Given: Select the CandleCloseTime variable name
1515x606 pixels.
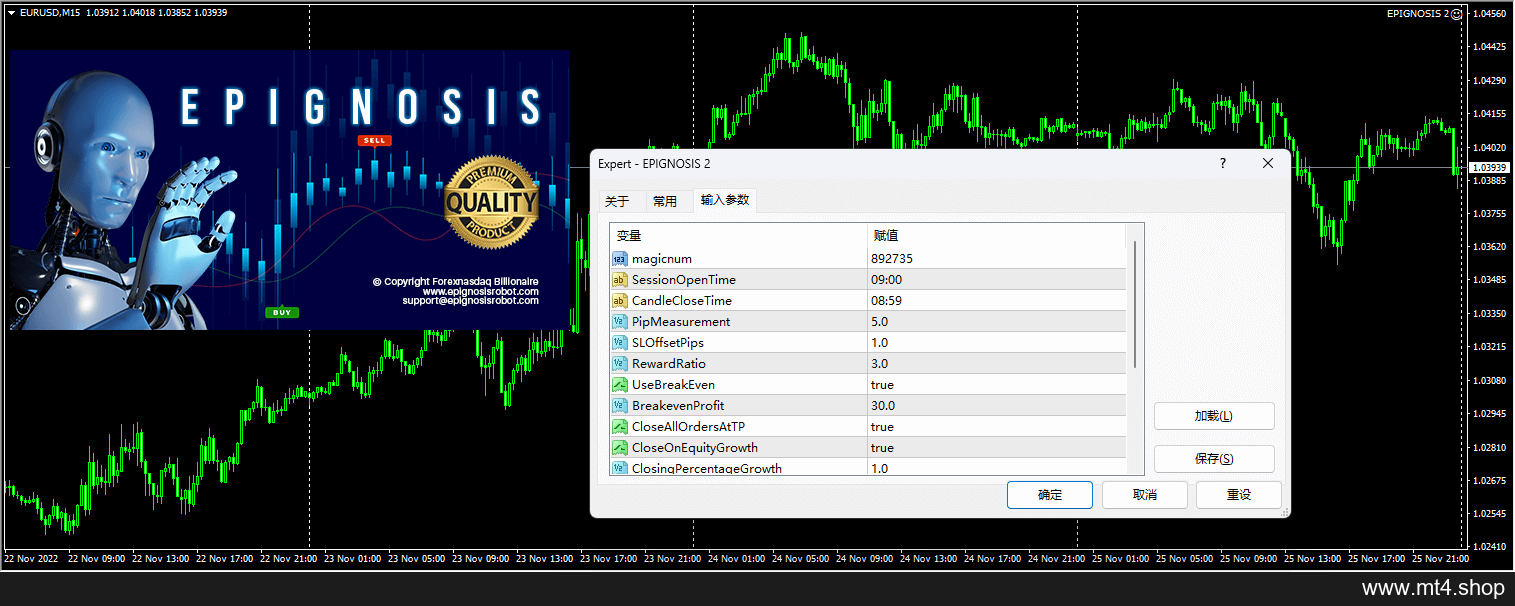Looking at the screenshot, I should point(682,301).
